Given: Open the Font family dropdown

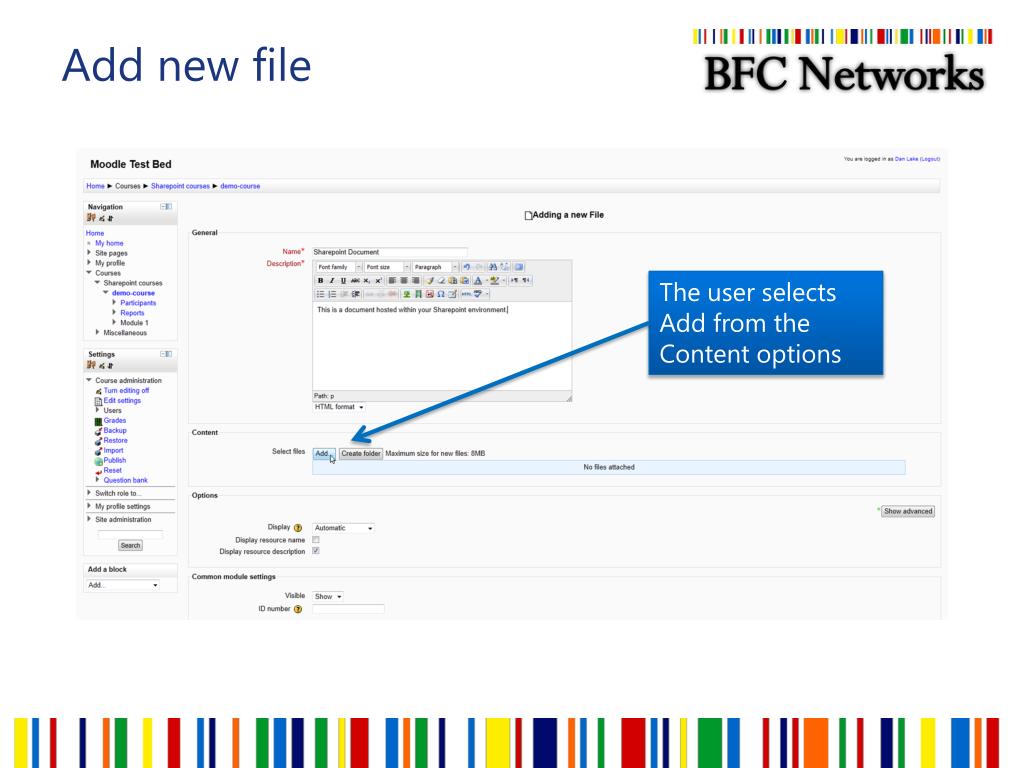Looking at the screenshot, I should [338, 267].
